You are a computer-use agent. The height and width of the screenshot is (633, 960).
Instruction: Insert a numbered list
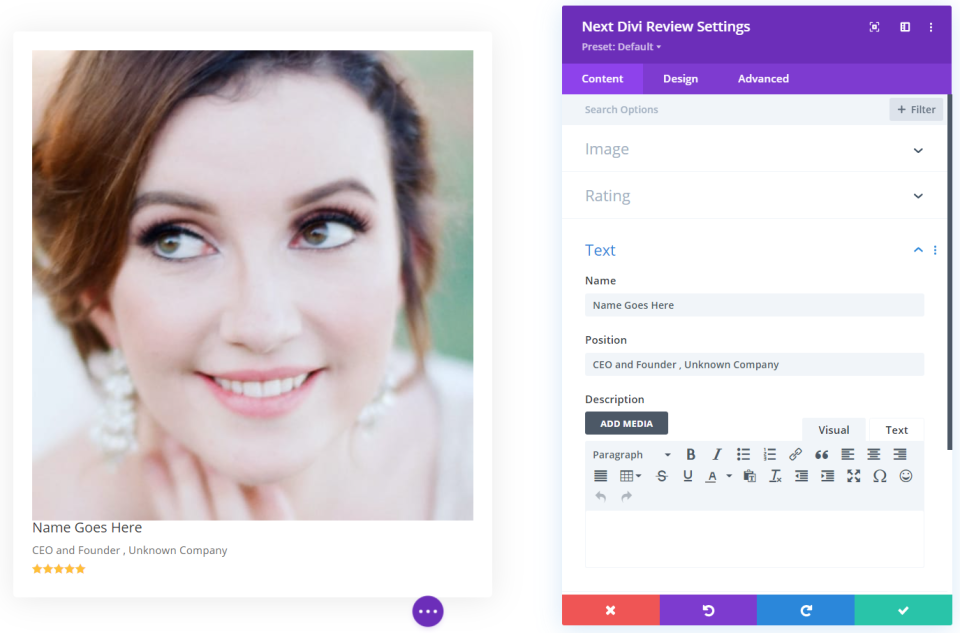pos(770,454)
